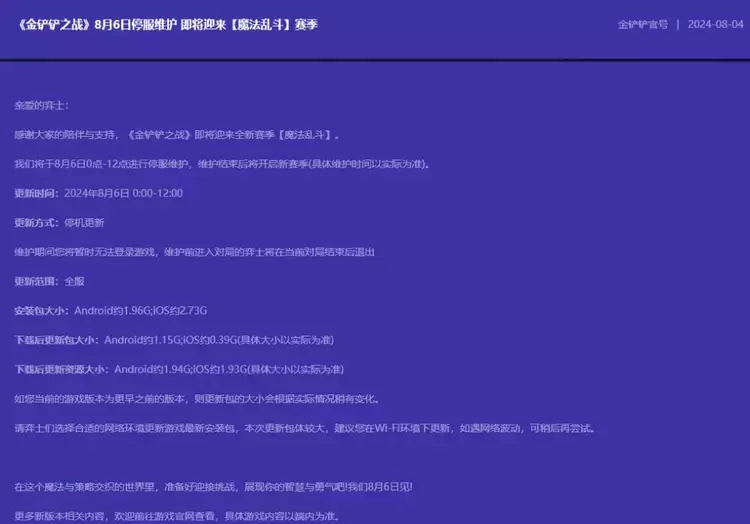Image resolution: width=750 pixels, height=524 pixels.
Task: Click the line starting with 维护期间您将暂时无法登录游戏
Action: point(195,251)
